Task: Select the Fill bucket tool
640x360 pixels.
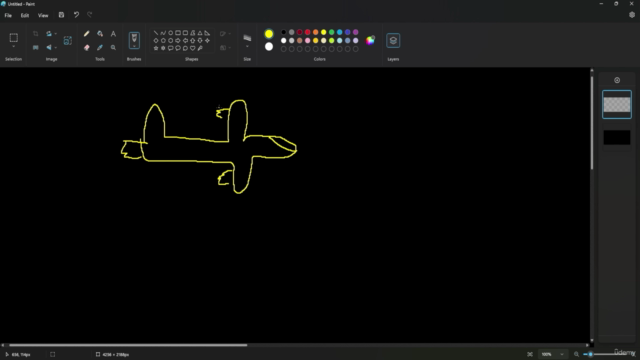Action: coord(100,34)
